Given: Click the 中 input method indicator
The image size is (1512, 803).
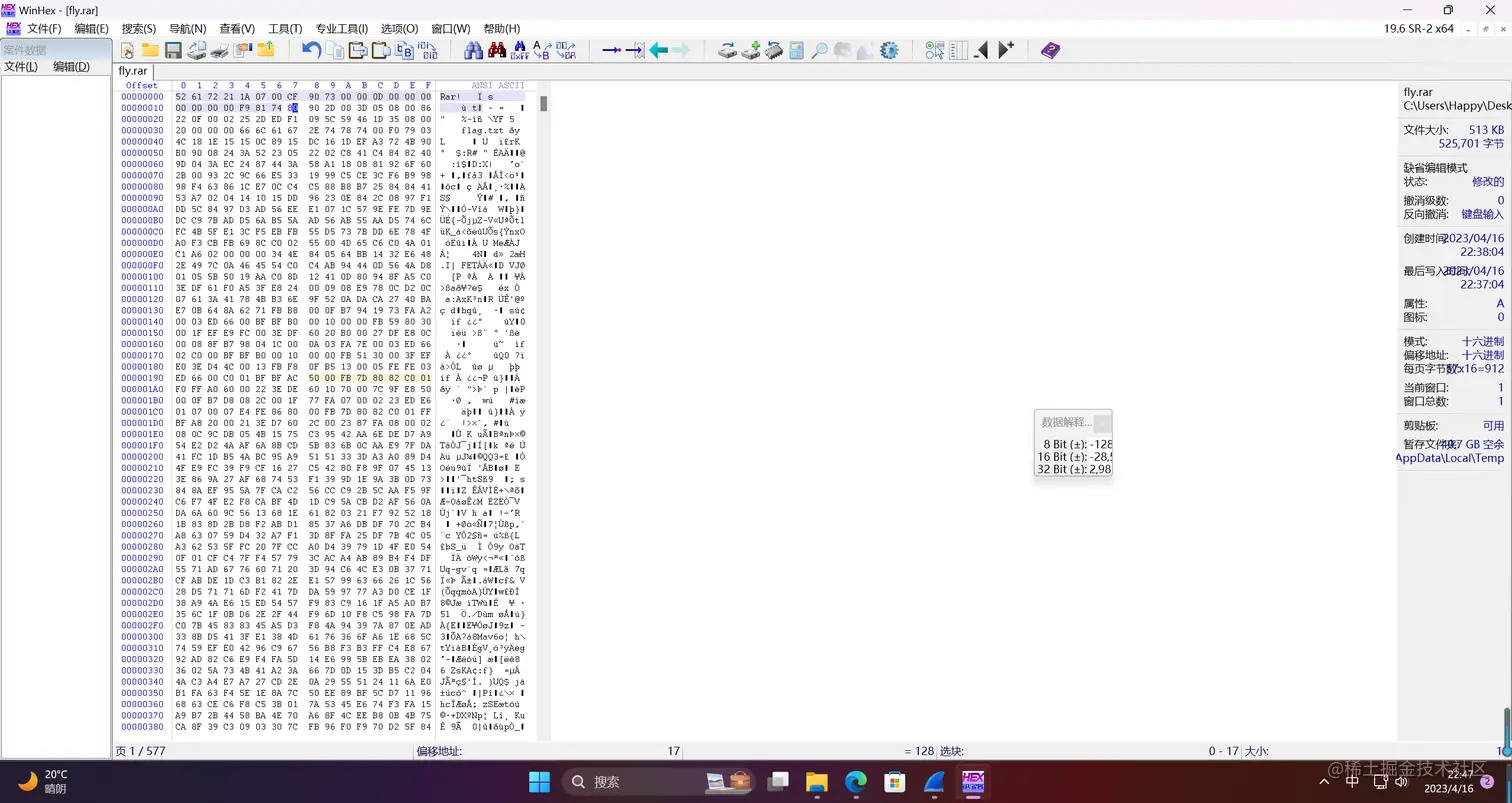Looking at the screenshot, I should point(1353,781).
